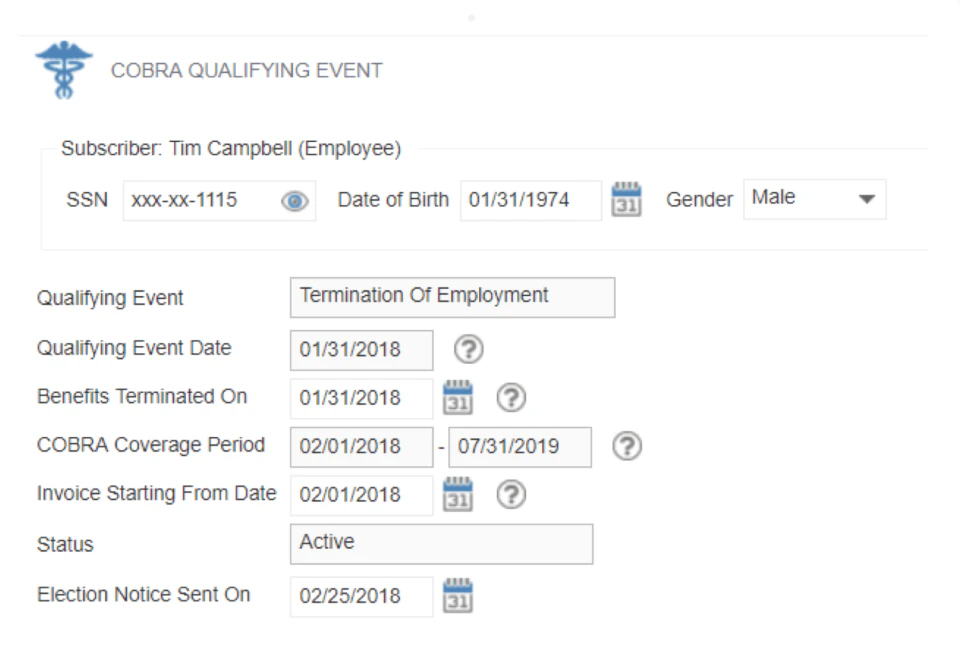Open the Invoice Starting From Date calendar picker
Image resolution: width=960 pixels, height=658 pixels.
tap(459, 494)
